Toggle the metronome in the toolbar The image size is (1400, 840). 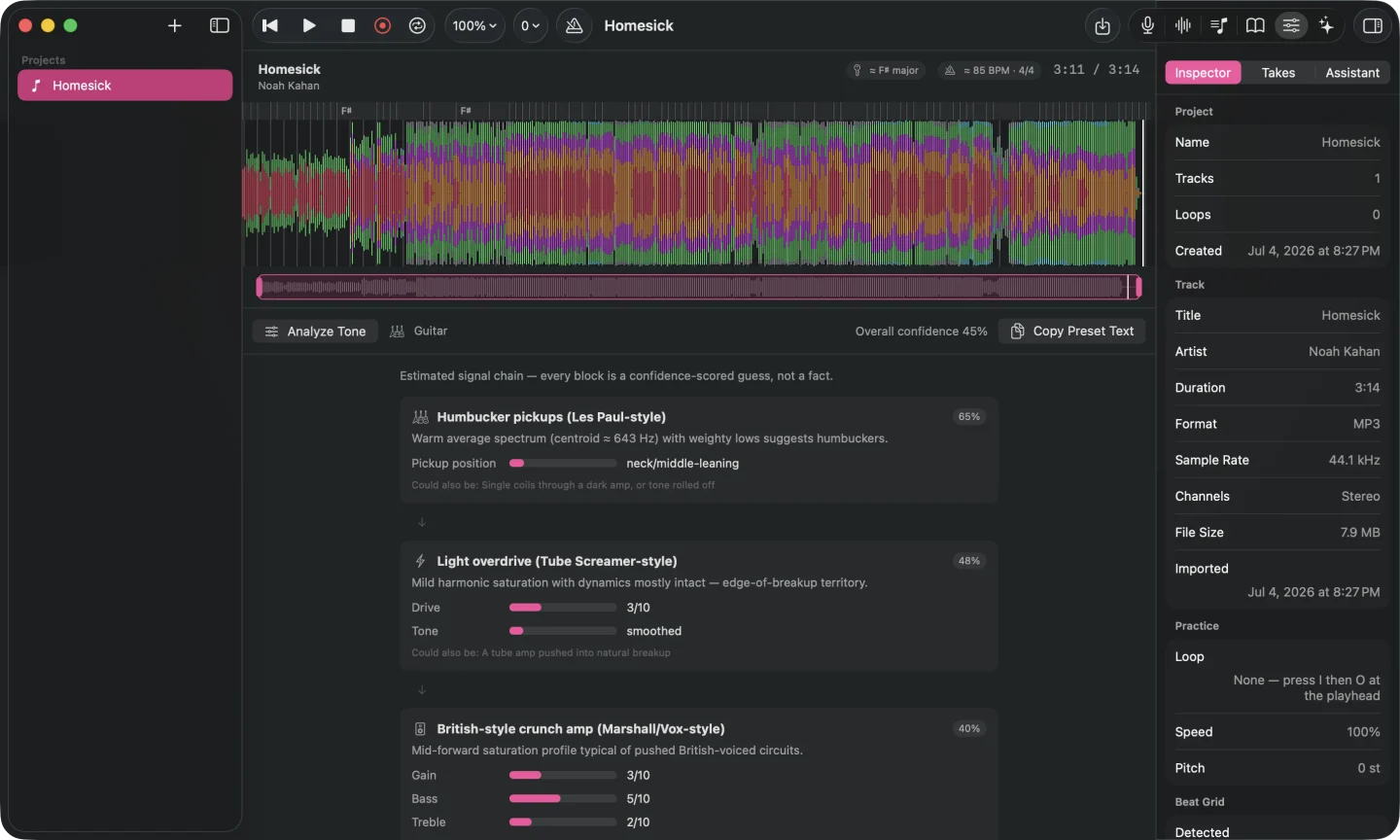point(575,26)
